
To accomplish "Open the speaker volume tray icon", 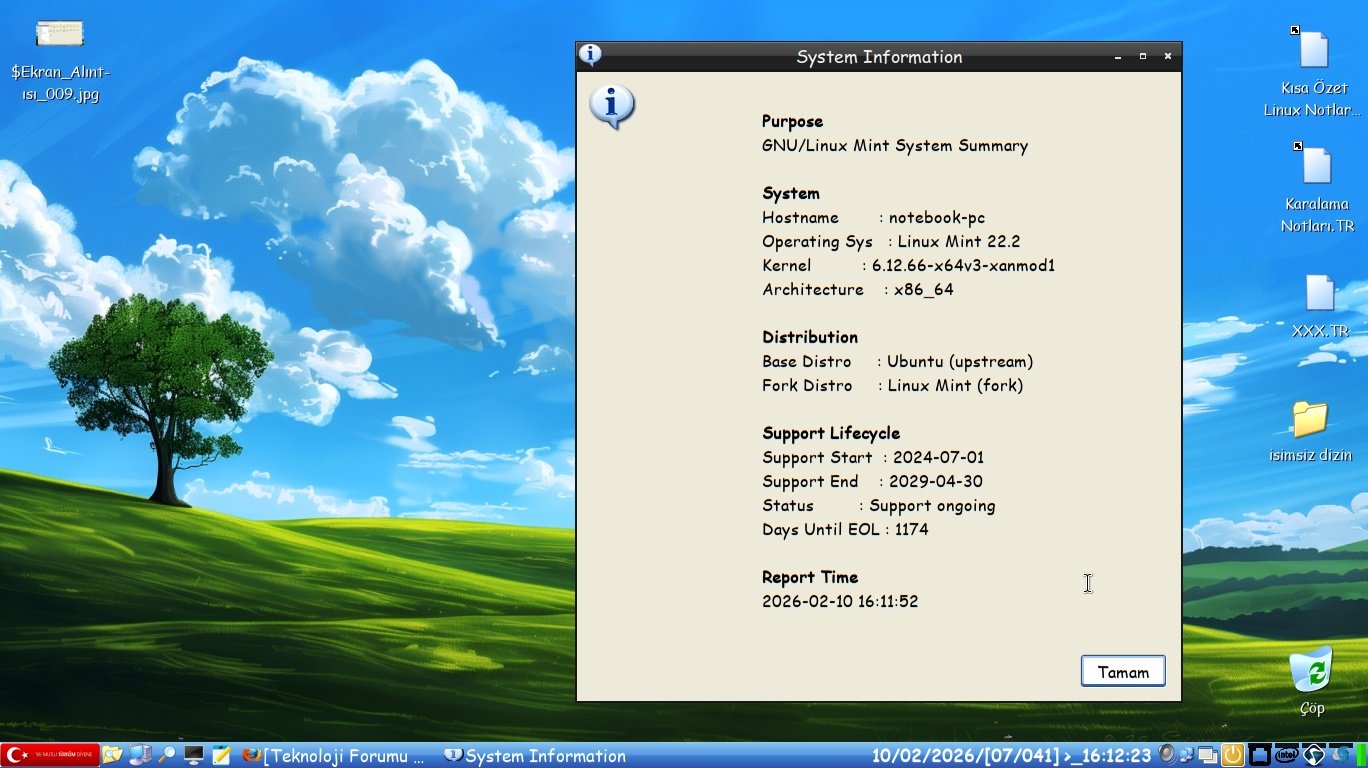I will point(1166,755).
